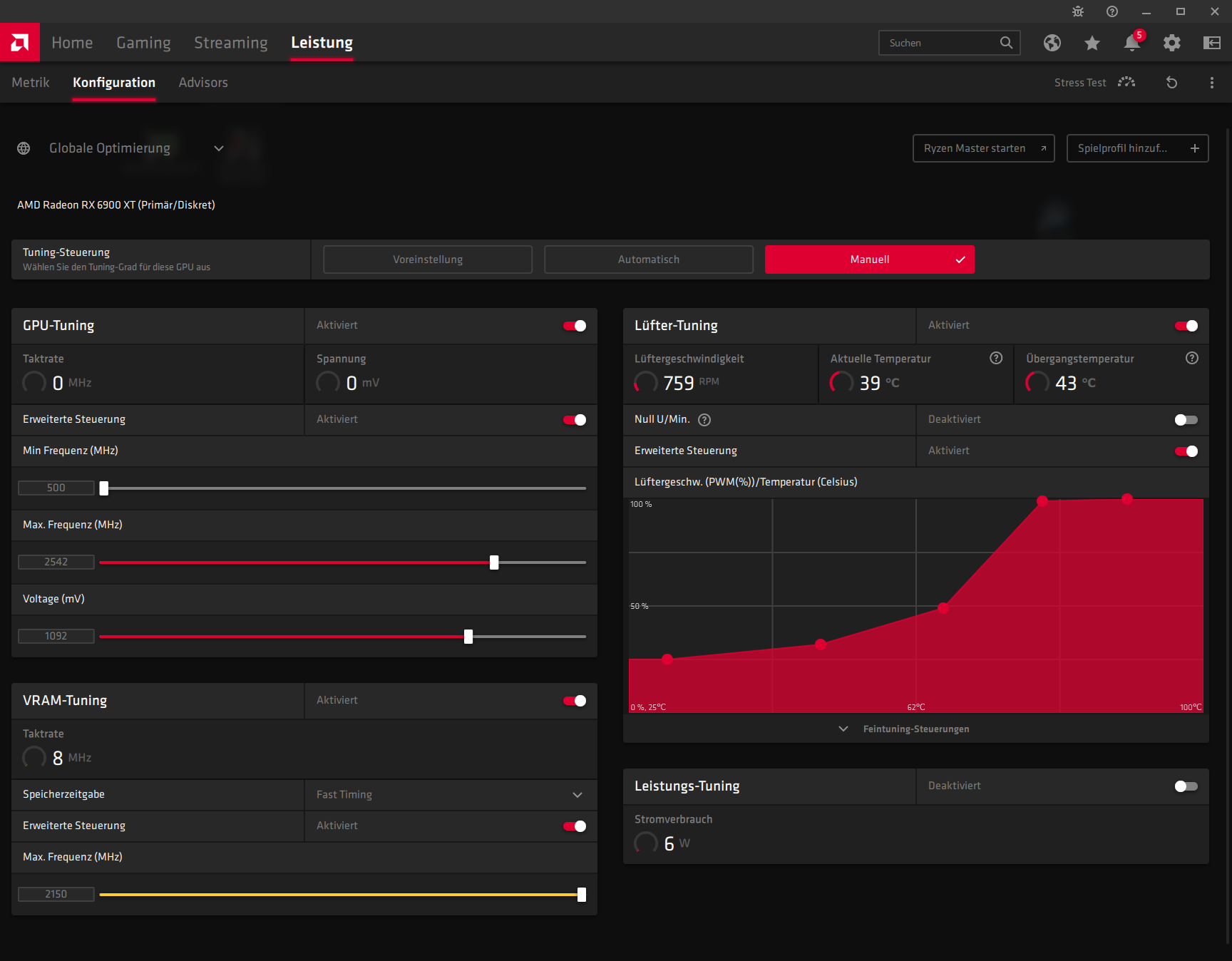The image size is (1232, 961).
Task: Select Automatisch tuning mode
Action: [x=649, y=259]
